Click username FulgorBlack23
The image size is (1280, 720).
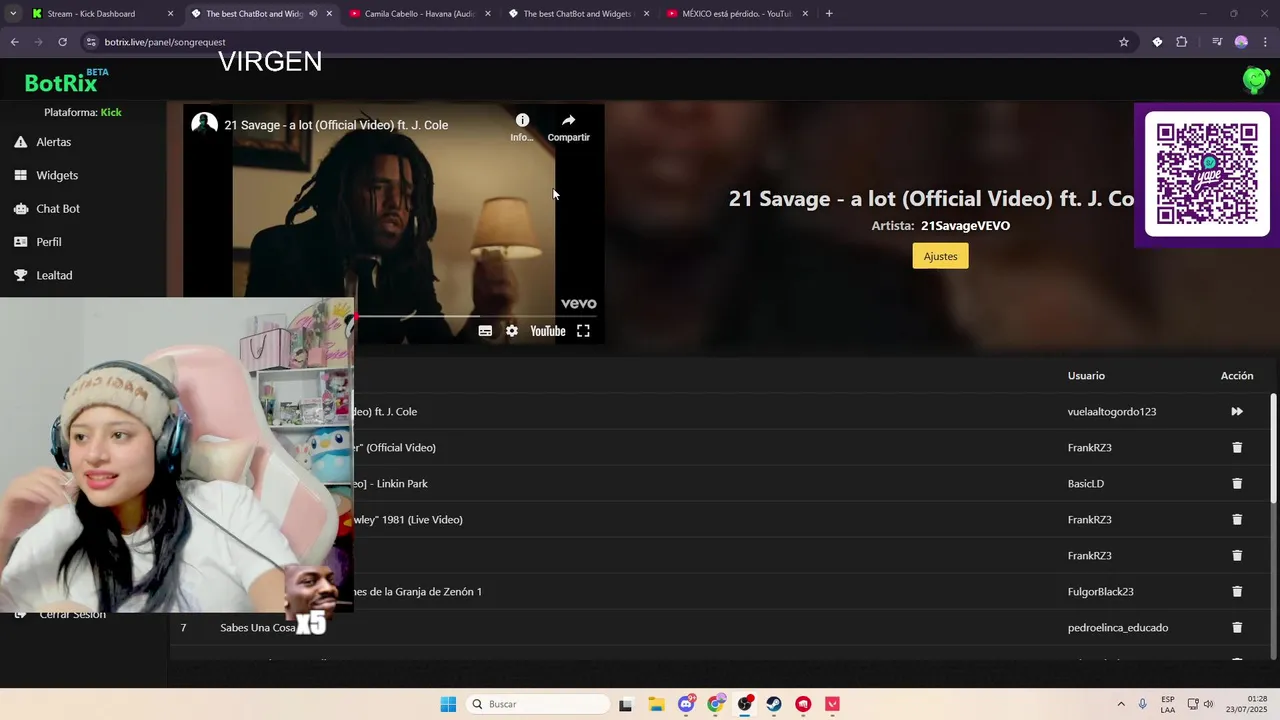[x=1100, y=591]
